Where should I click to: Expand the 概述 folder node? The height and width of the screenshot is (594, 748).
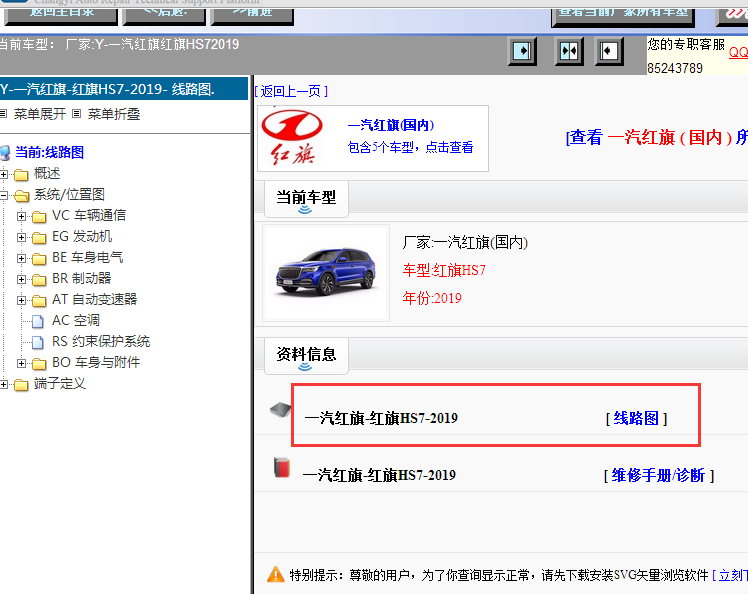point(4,174)
